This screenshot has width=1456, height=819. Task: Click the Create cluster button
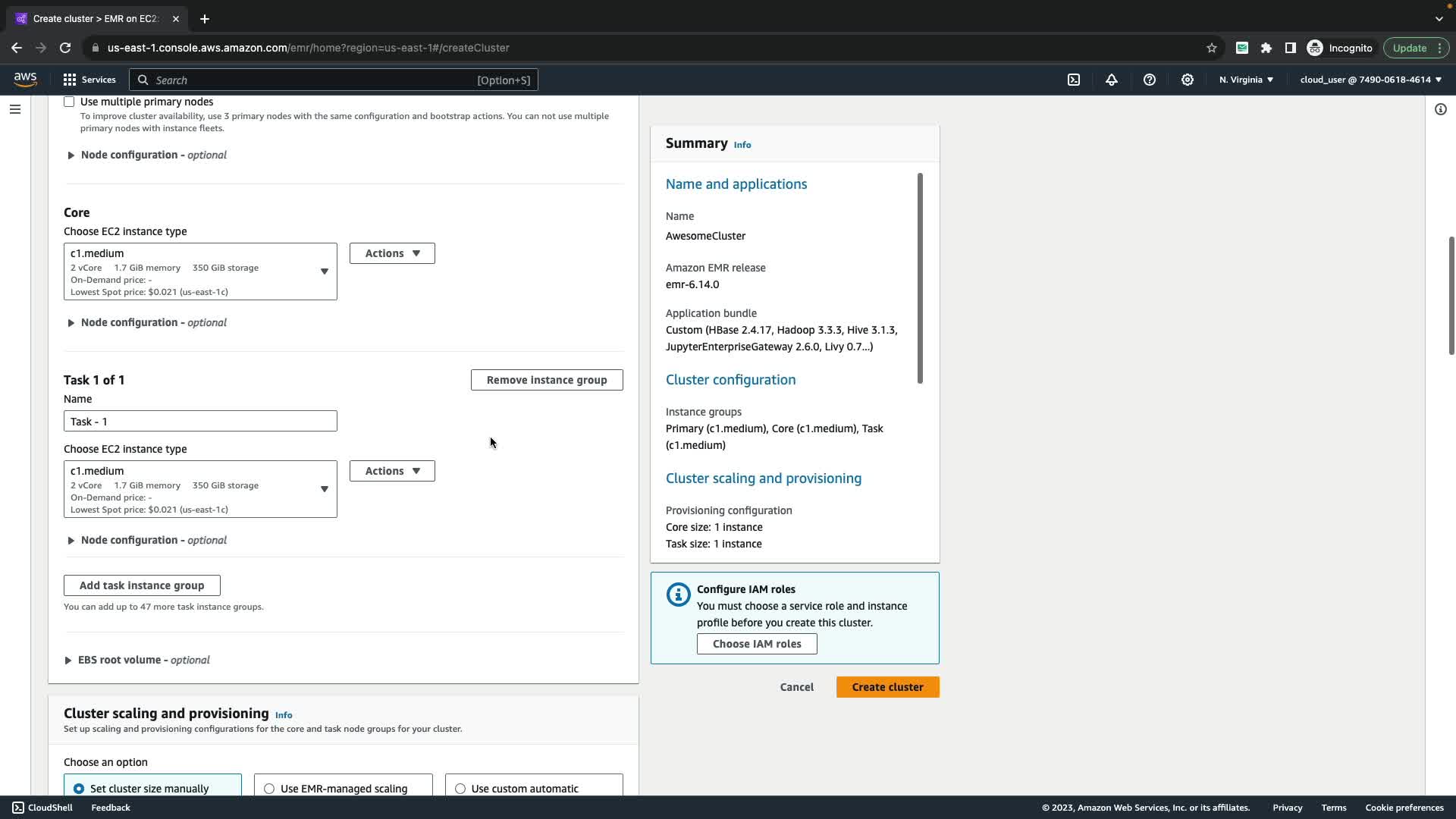coord(887,687)
